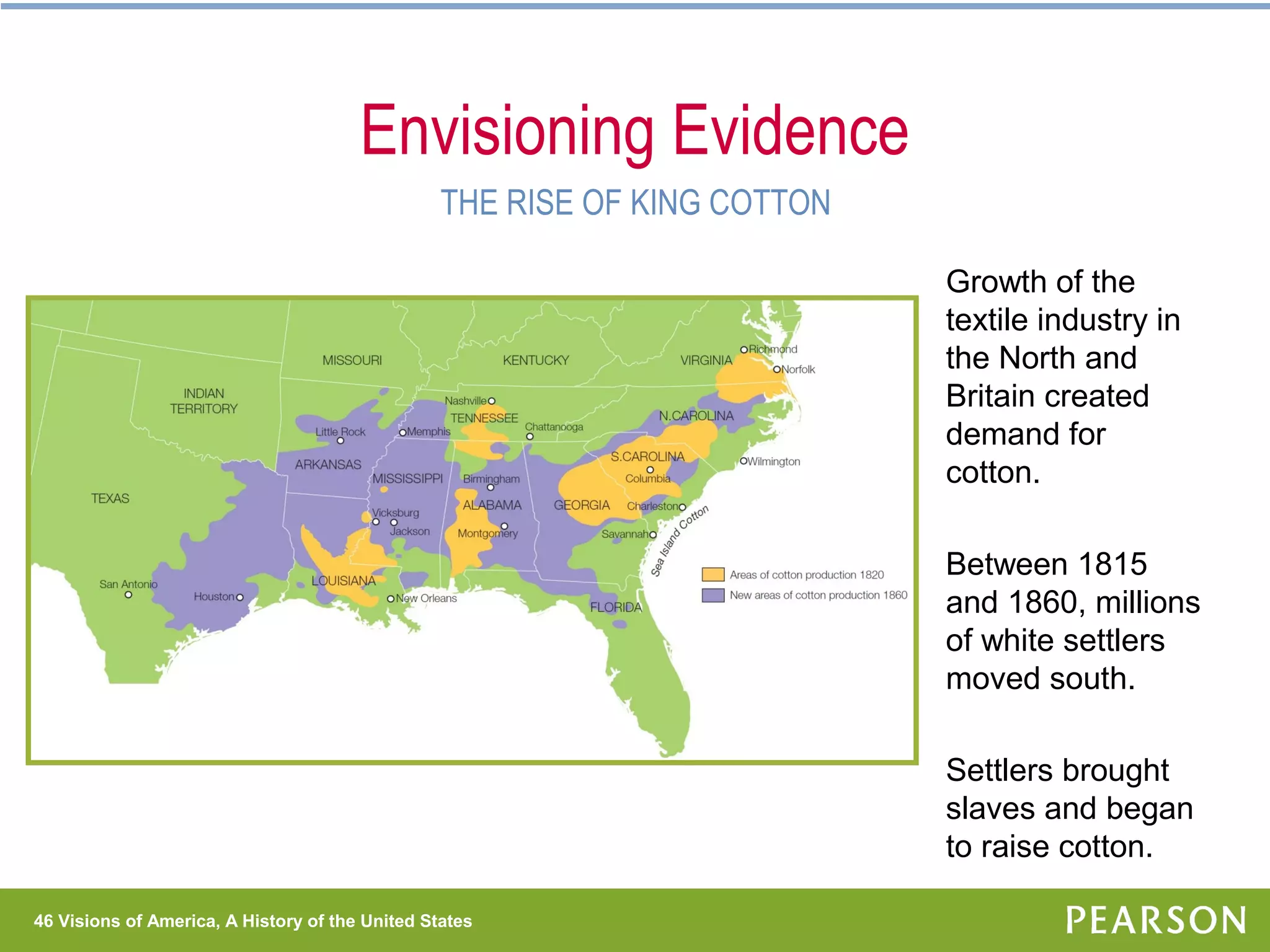Screen dimensions: 1270x952
Task: Click The Rise of King Cotton subtitle
Action: pos(635,203)
